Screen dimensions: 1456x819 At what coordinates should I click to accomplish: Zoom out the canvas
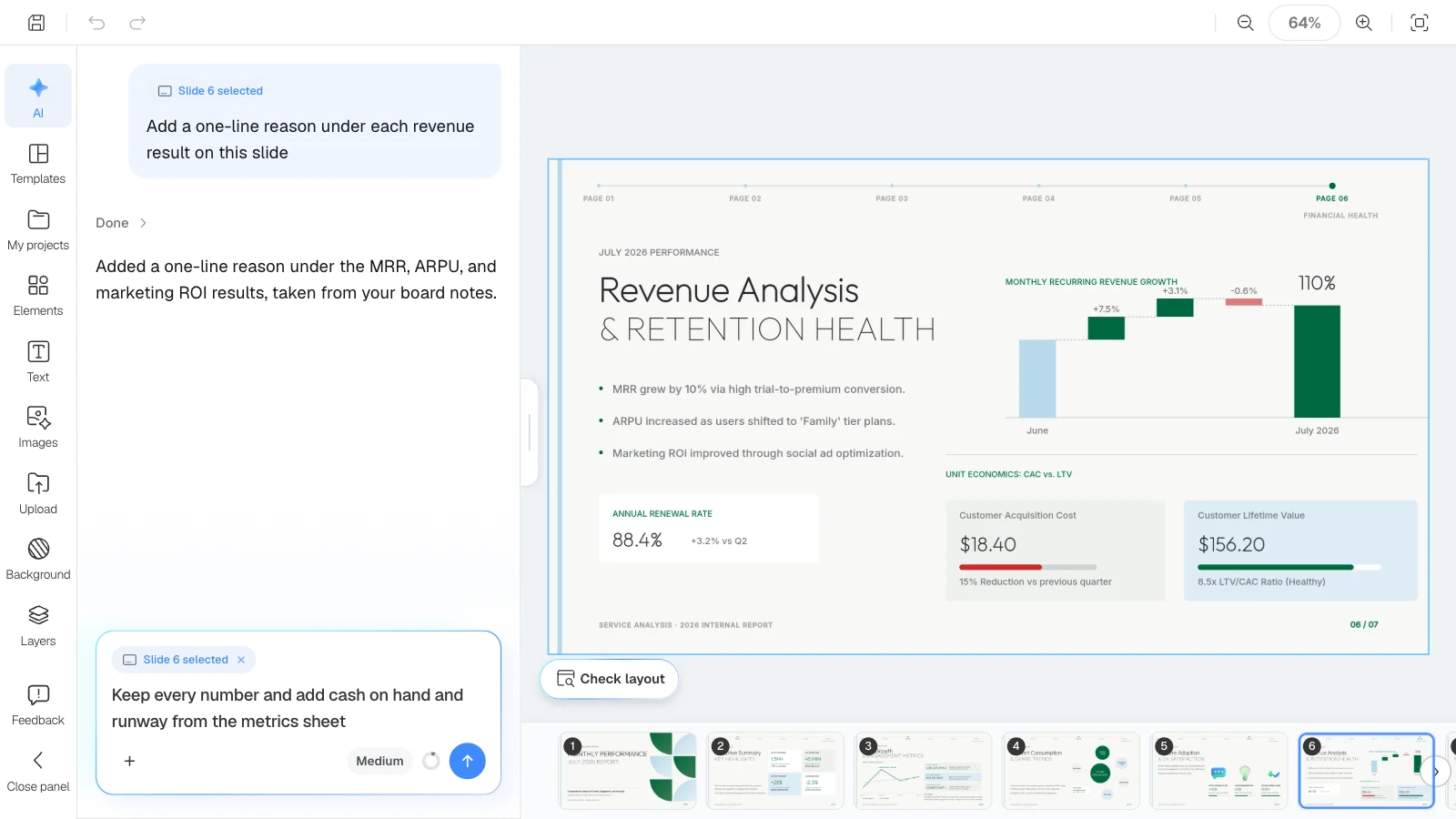(x=1245, y=23)
